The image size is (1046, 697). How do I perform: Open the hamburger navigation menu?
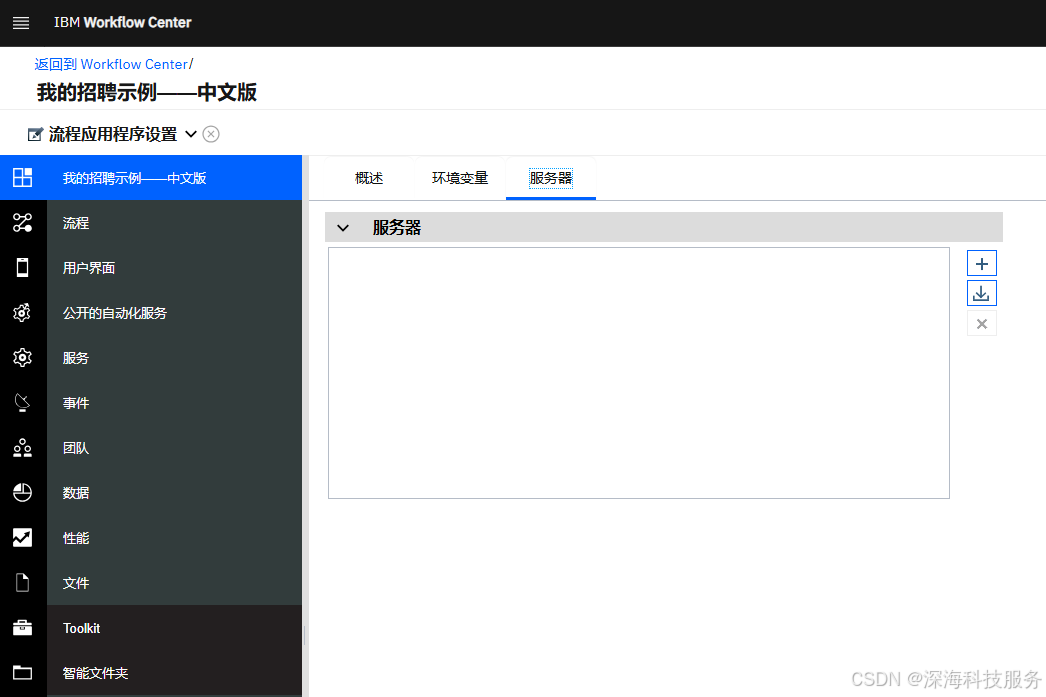point(21,23)
